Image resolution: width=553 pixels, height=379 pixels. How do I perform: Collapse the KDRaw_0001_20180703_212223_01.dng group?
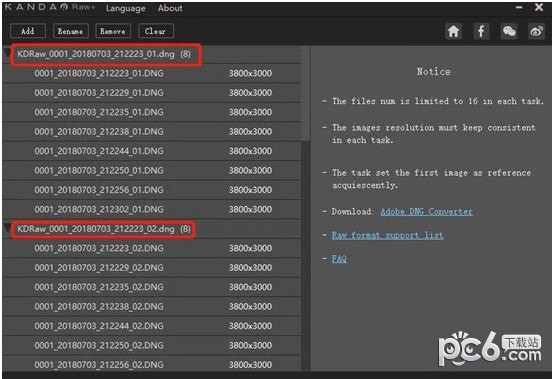pos(7,54)
